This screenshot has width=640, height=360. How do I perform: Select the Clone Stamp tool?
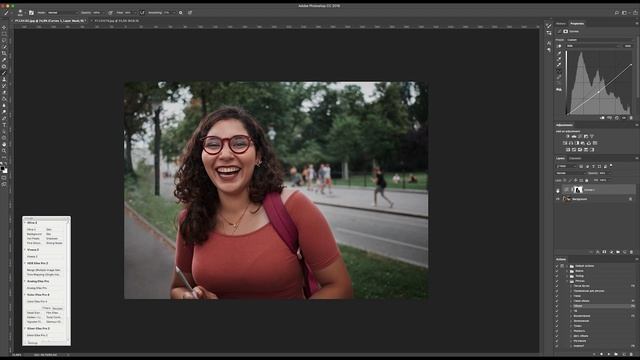point(4,80)
